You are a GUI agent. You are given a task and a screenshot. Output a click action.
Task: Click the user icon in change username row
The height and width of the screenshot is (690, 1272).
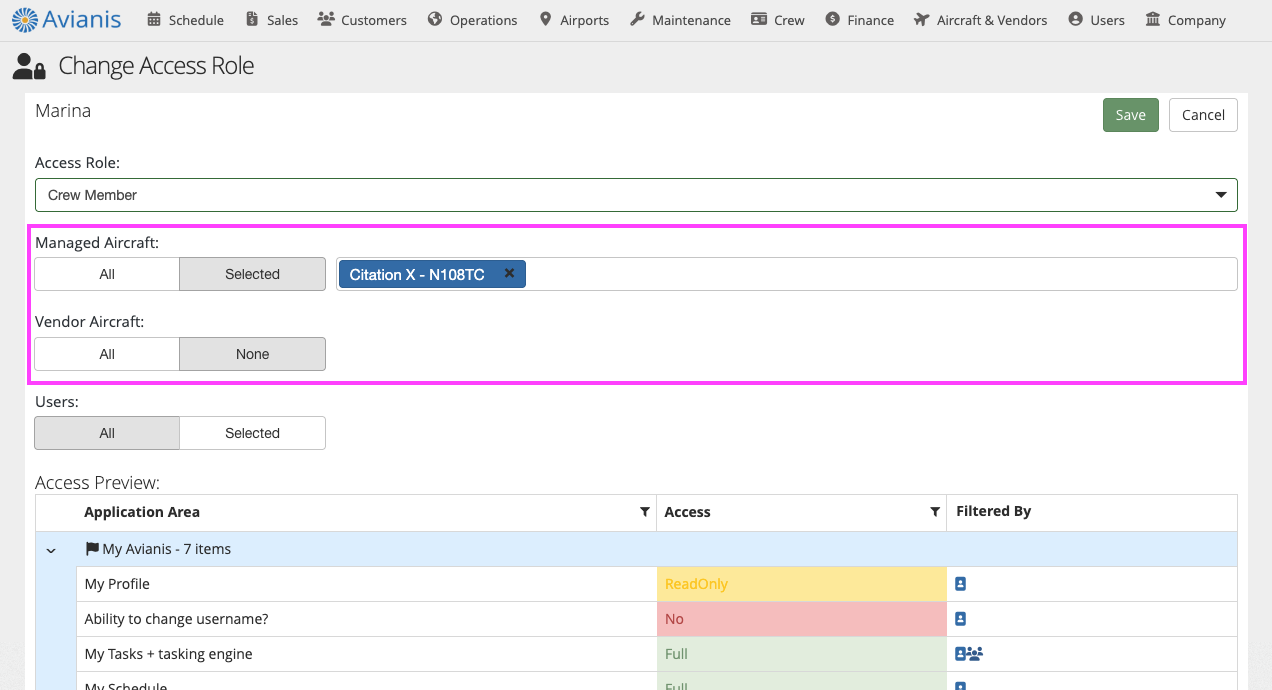[x=961, y=619]
